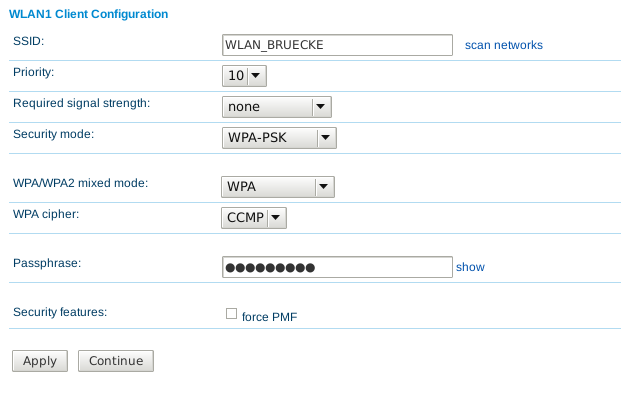
Task: Focus the Passphrase password field
Action: pos(337,267)
